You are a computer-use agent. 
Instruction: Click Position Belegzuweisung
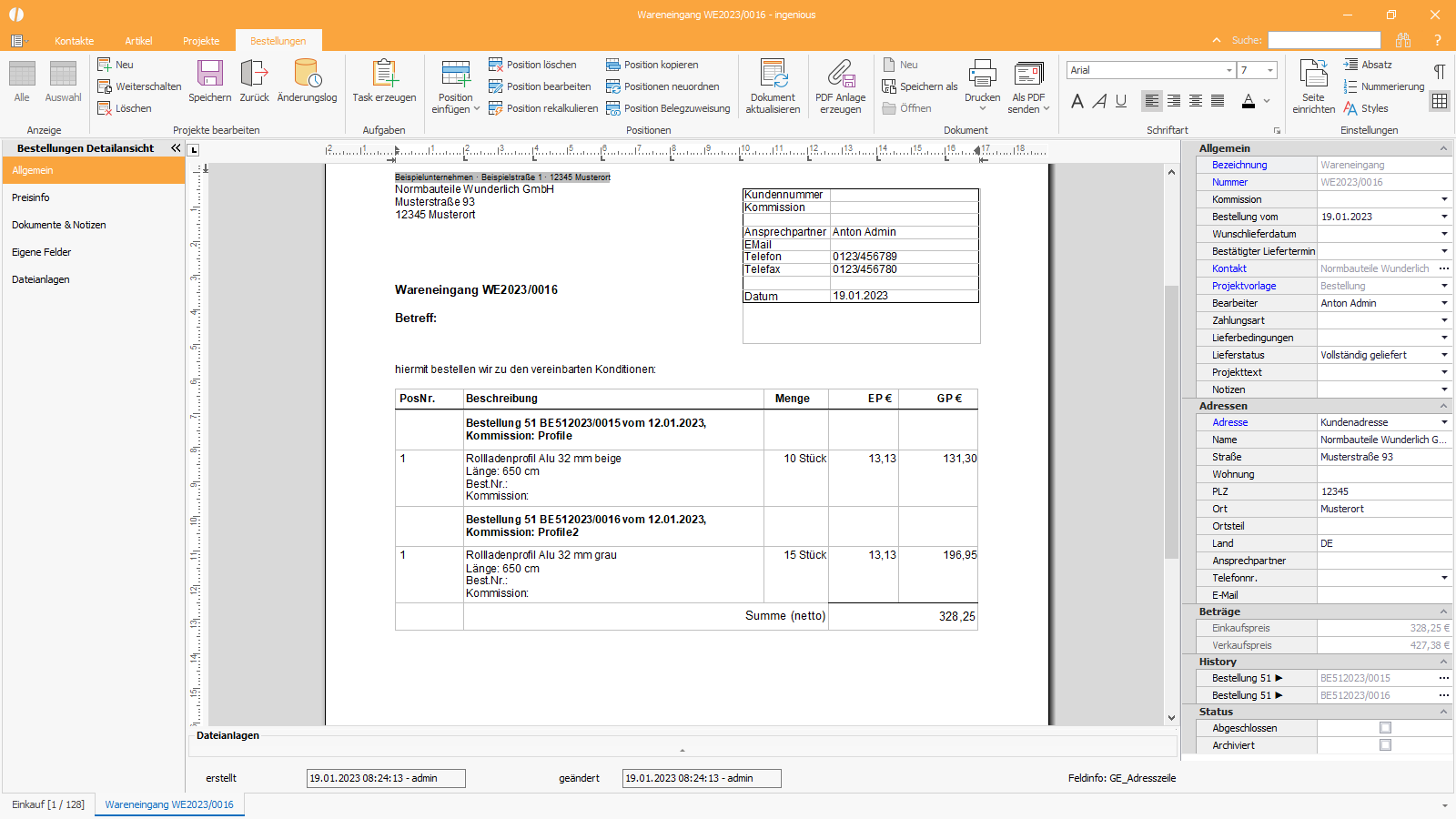[668, 108]
